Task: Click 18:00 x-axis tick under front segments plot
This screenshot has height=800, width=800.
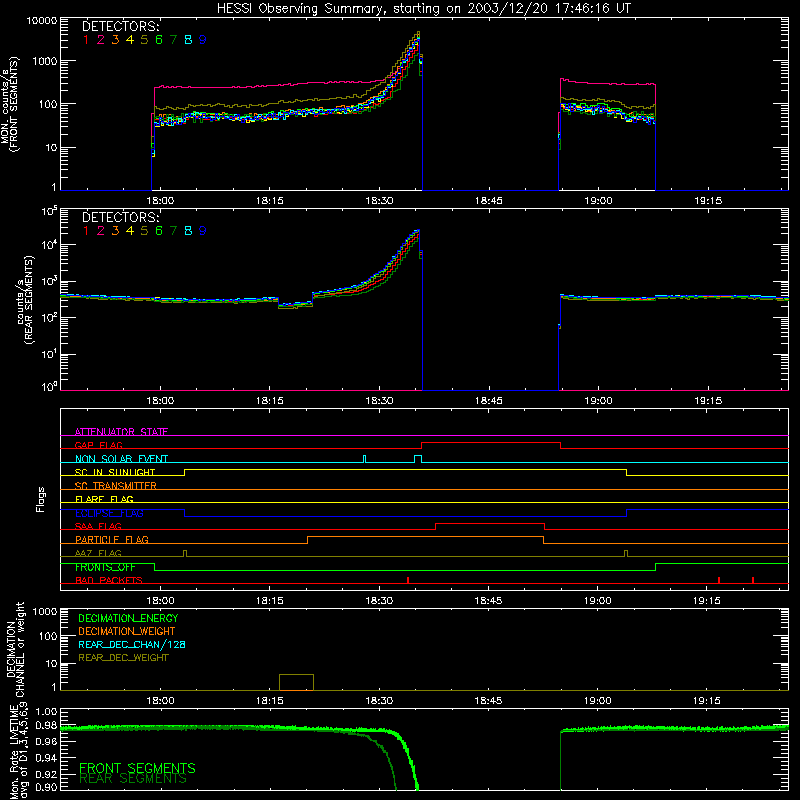Action: coord(160,201)
